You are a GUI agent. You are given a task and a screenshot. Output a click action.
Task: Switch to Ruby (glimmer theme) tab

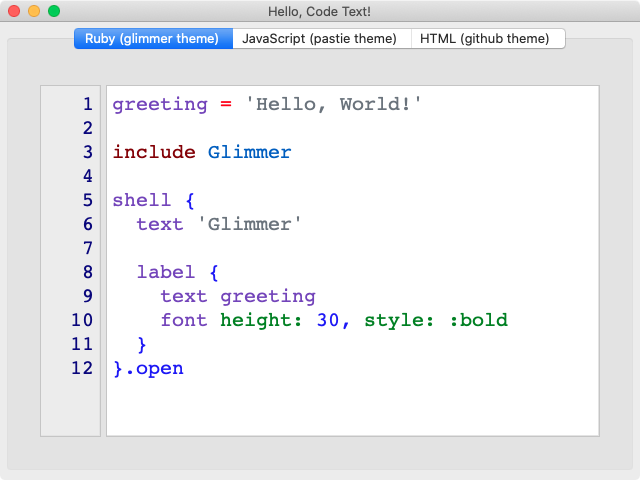(x=153, y=39)
